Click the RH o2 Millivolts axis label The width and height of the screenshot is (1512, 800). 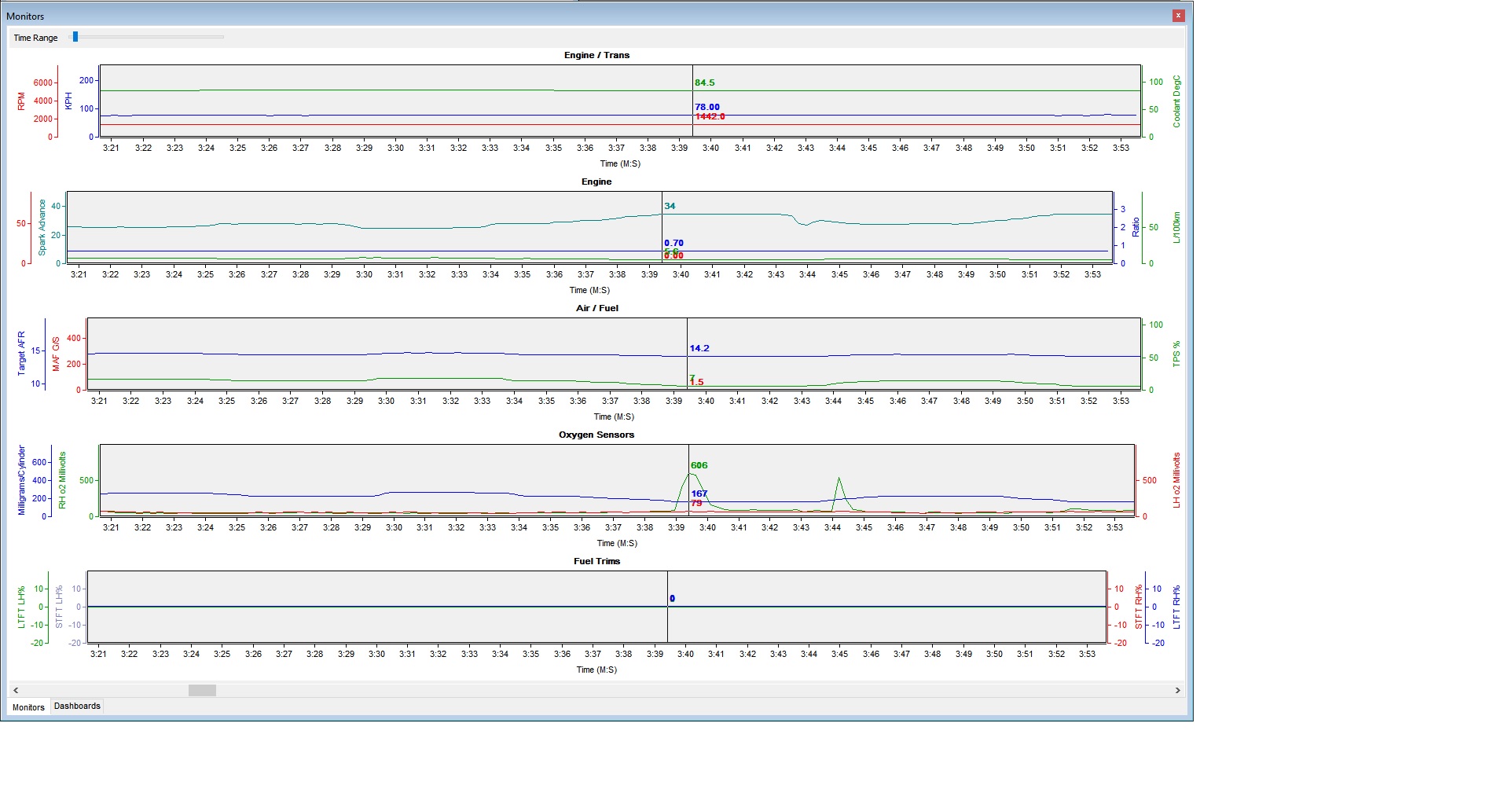pyautogui.click(x=62, y=480)
